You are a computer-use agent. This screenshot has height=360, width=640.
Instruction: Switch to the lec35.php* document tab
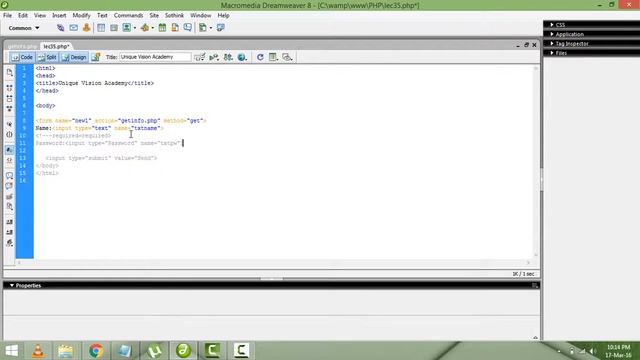click(56, 47)
